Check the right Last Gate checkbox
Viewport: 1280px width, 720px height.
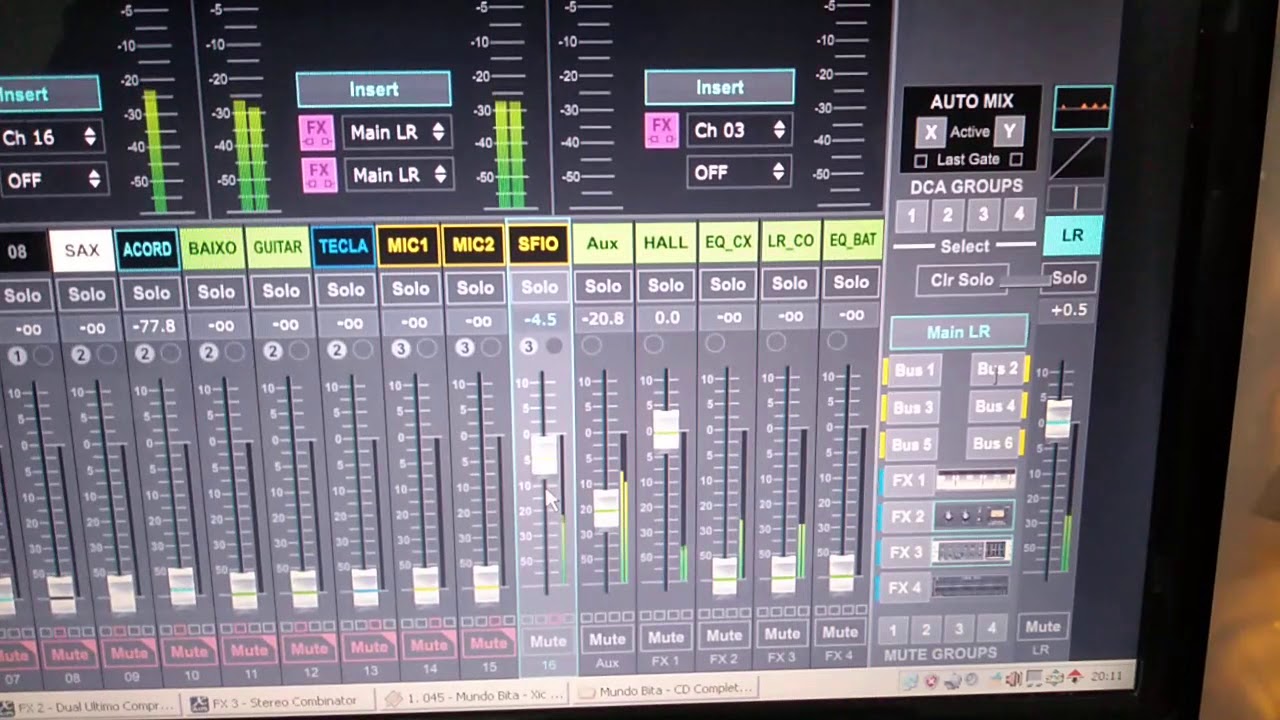pyautogui.click(x=1016, y=160)
